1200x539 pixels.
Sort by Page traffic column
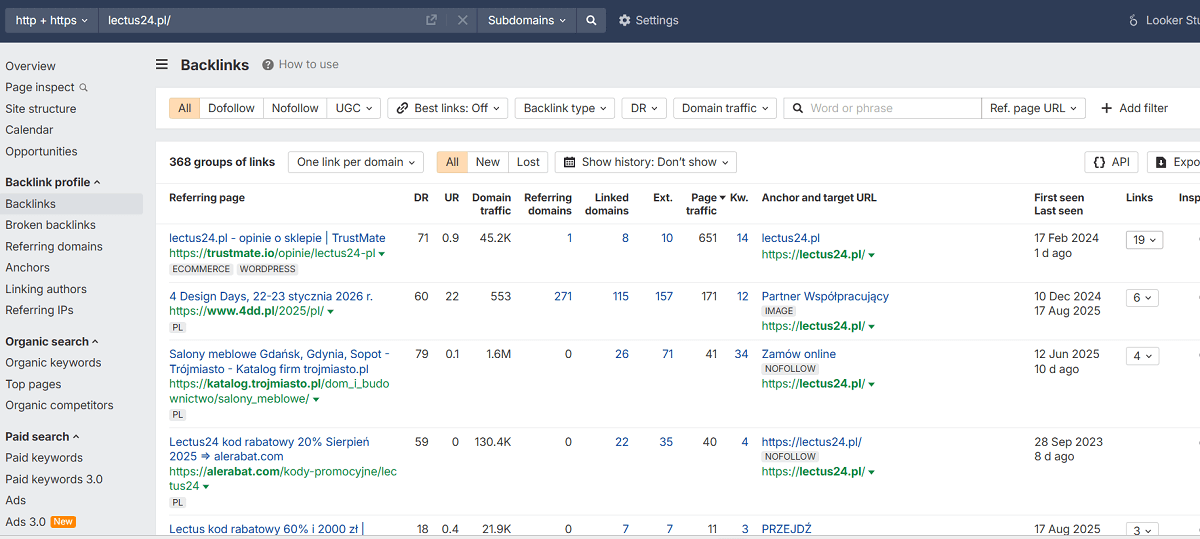(x=704, y=204)
